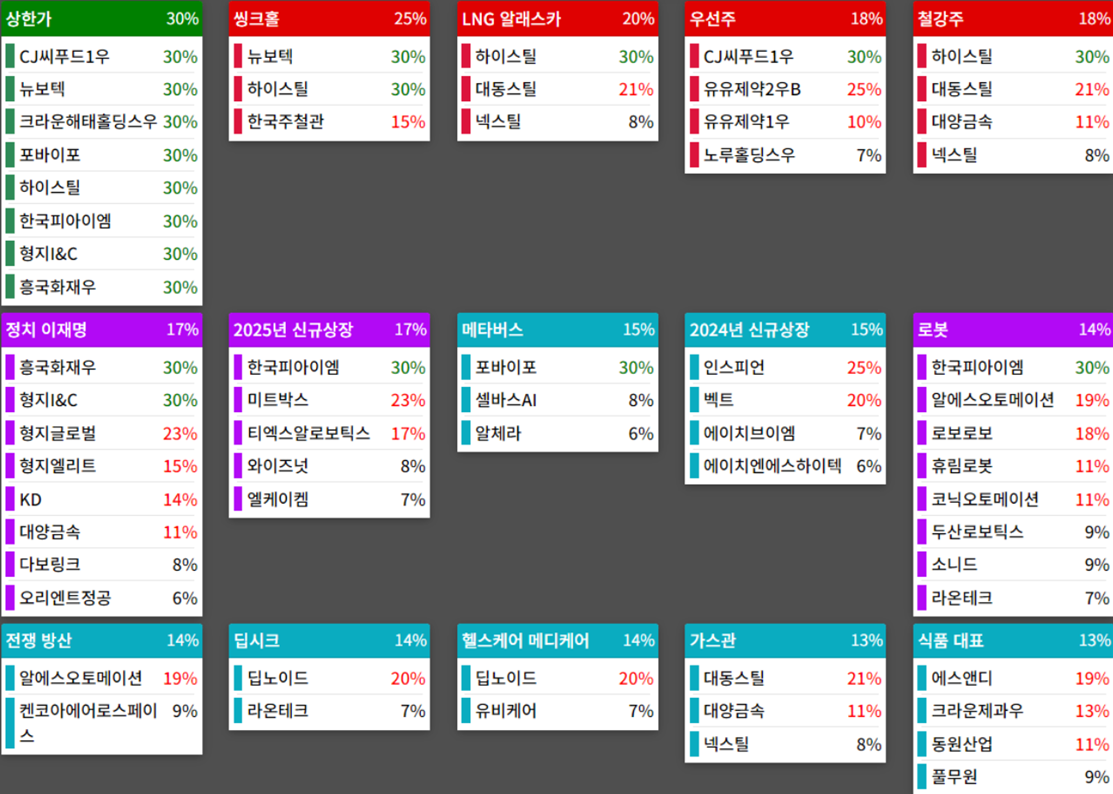Screen dimensions: 1113x794
Task: Open the 벡트 stock row
Action: [785, 400]
